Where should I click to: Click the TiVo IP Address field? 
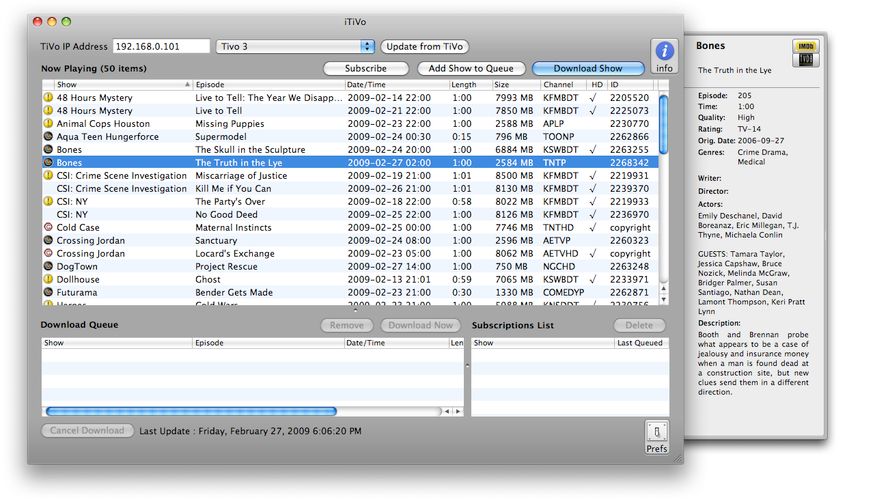click(x=161, y=46)
